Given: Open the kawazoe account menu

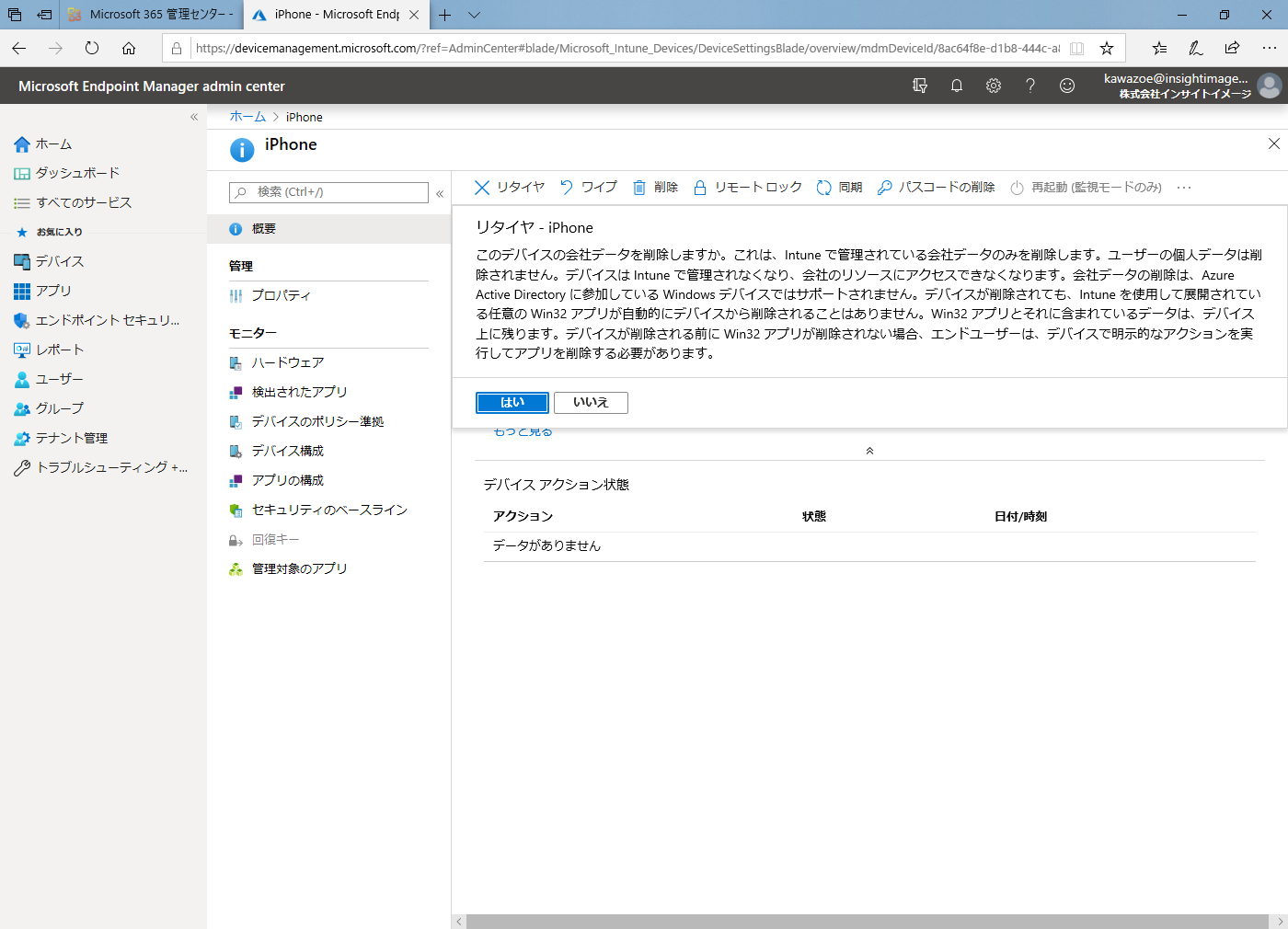Looking at the screenshot, I should click(x=1192, y=86).
